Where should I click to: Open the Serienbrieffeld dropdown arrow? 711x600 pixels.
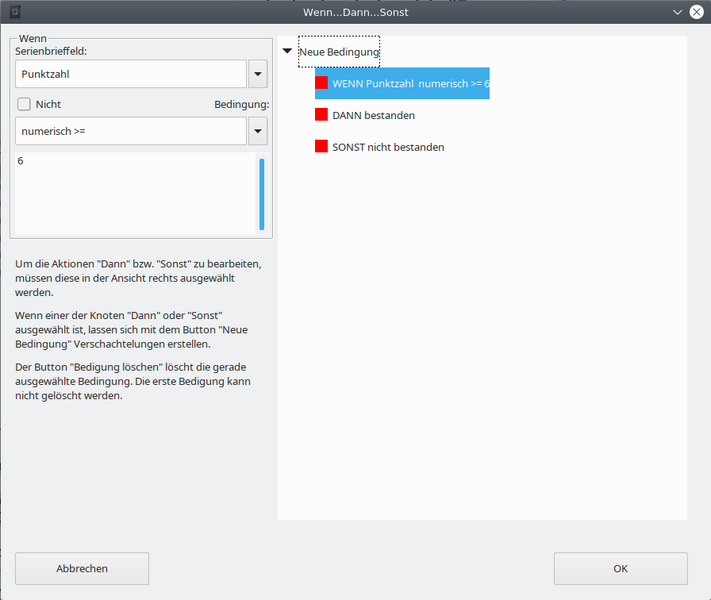257,74
